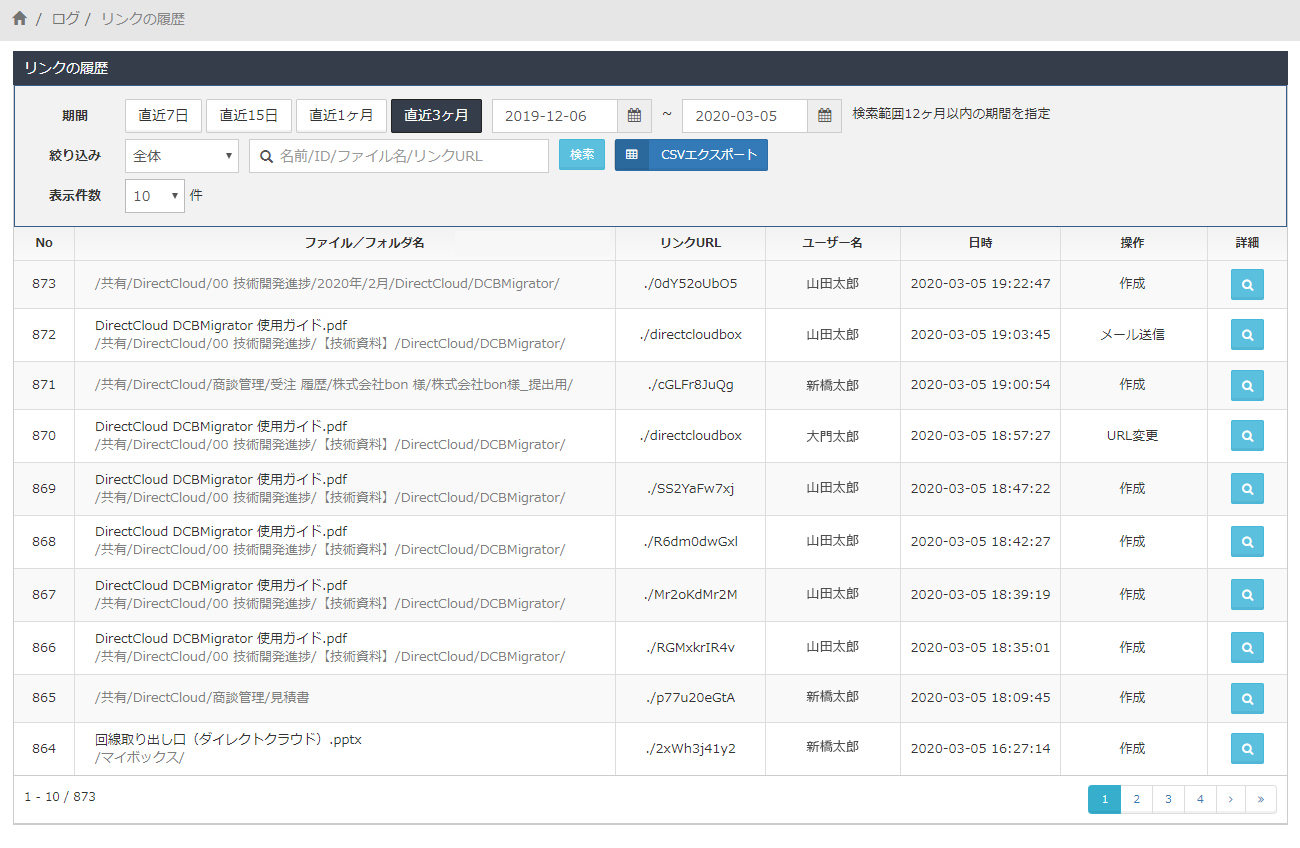Screen dimensions: 1300x848
Task: Focus the name/ID/file/link URL search field
Action: click(399, 156)
